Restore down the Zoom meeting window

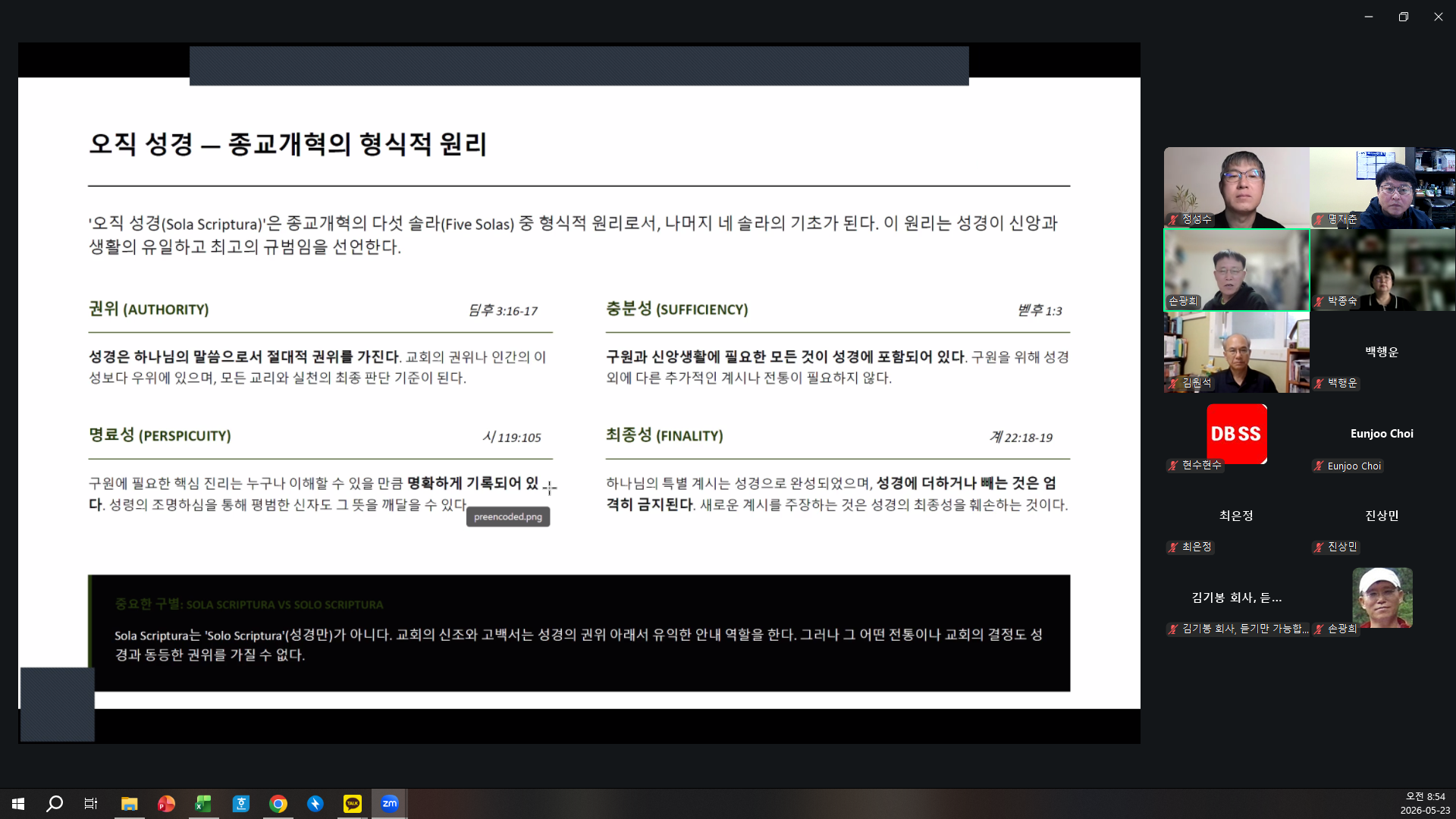pos(1404,17)
